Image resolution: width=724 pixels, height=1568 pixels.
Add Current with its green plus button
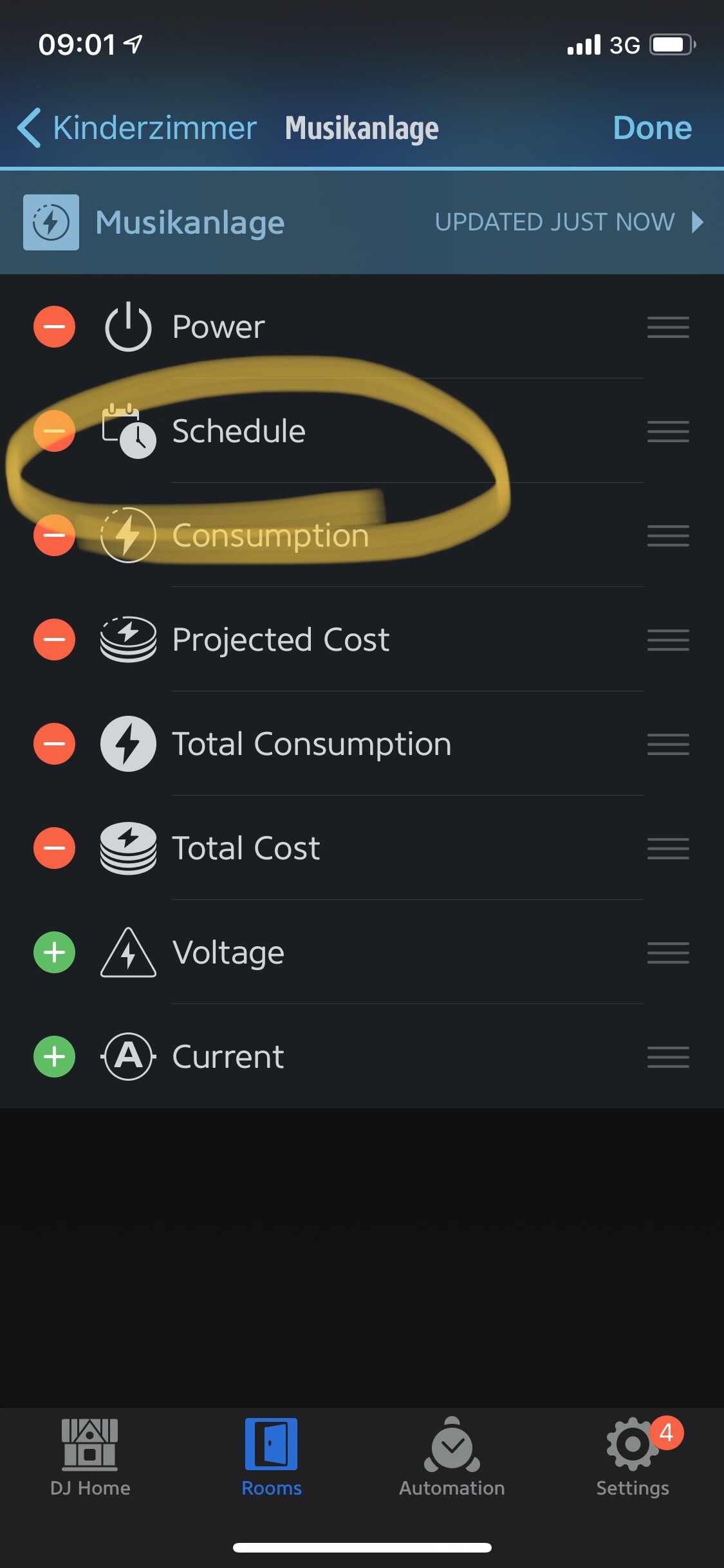click(54, 1056)
